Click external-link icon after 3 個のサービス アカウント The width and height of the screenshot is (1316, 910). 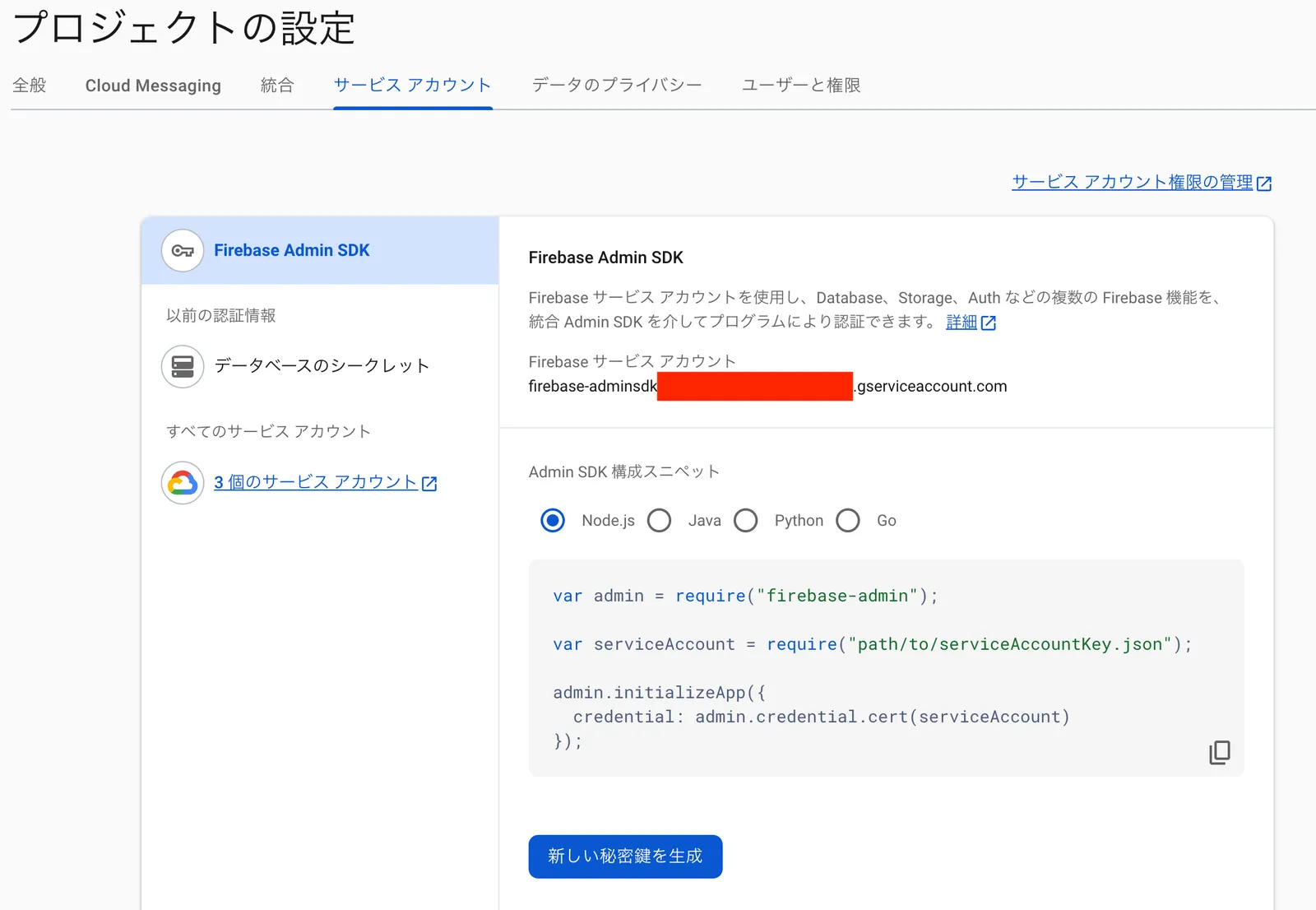tap(429, 484)
